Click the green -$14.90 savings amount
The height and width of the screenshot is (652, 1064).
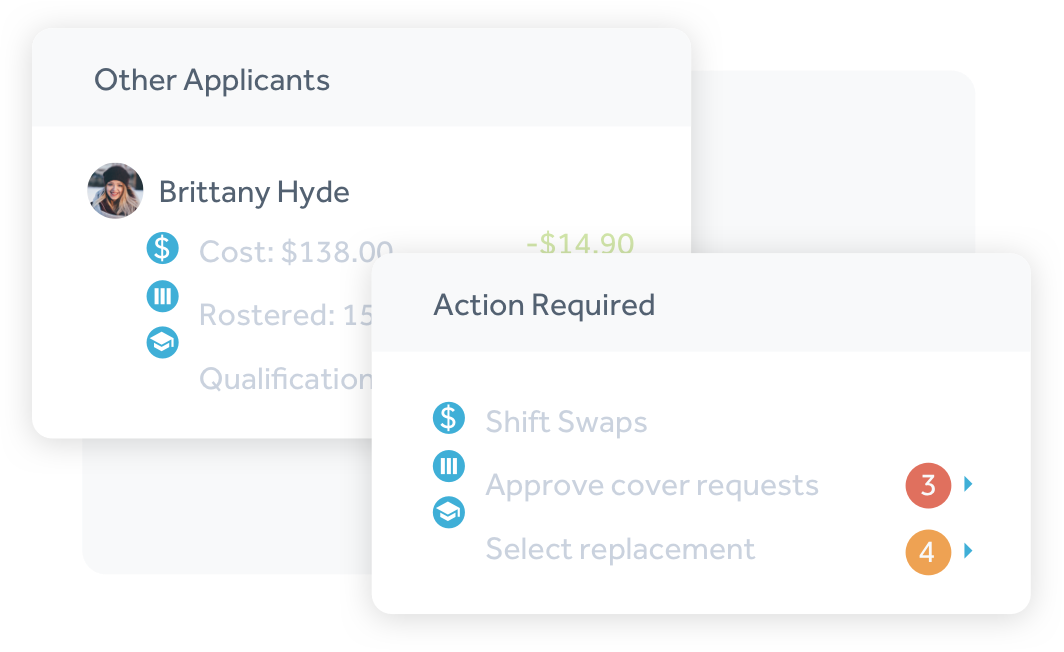pos(580,242)
